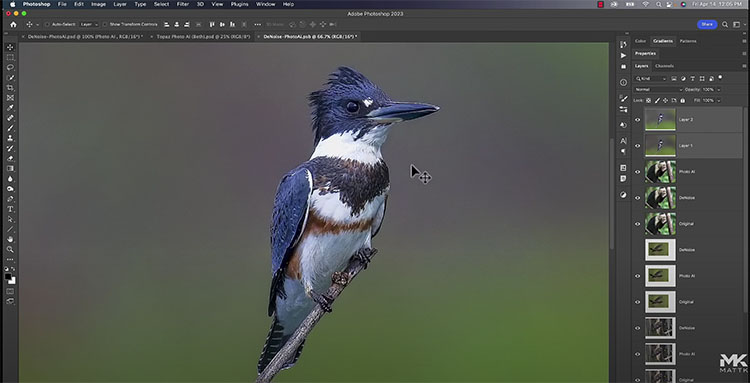The width and height of the screenshot is (750, 383).
Task: Enable the Auto-Select checkbox
Action: 47,24
